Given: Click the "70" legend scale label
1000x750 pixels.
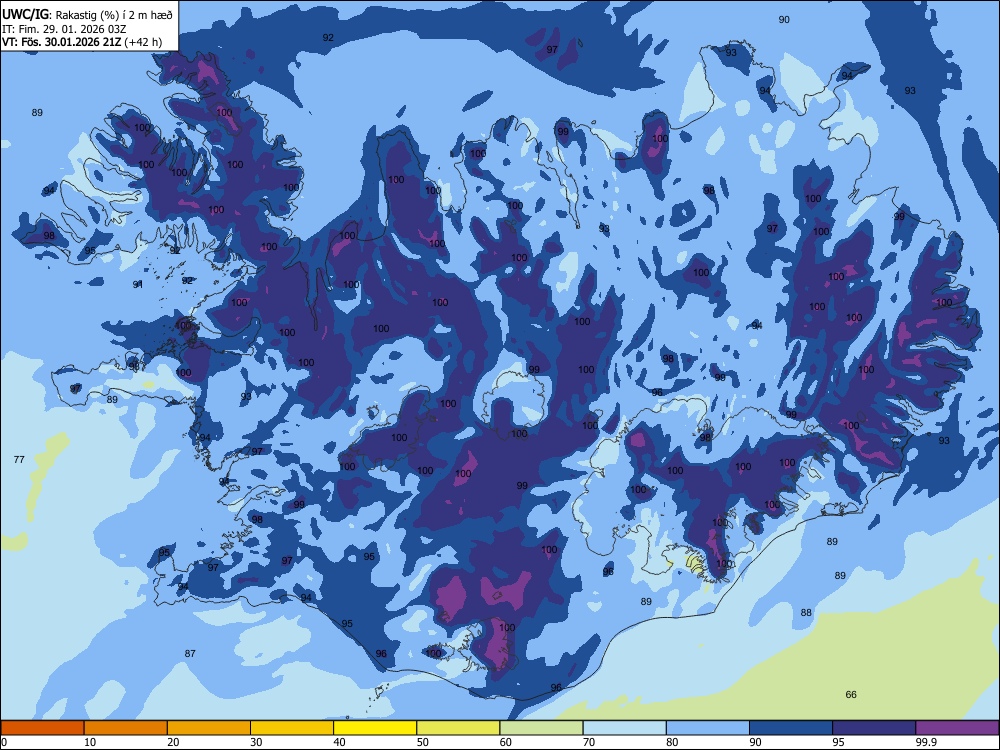Looking at the screenshot, I should click(x=589, y=742).
